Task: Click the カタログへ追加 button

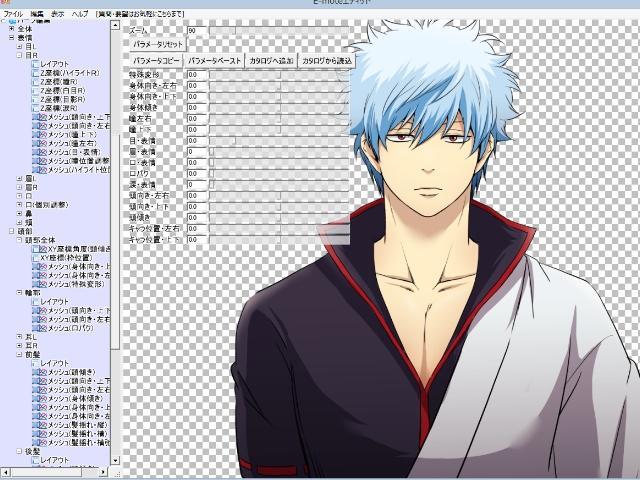Action: click(271, 61)
